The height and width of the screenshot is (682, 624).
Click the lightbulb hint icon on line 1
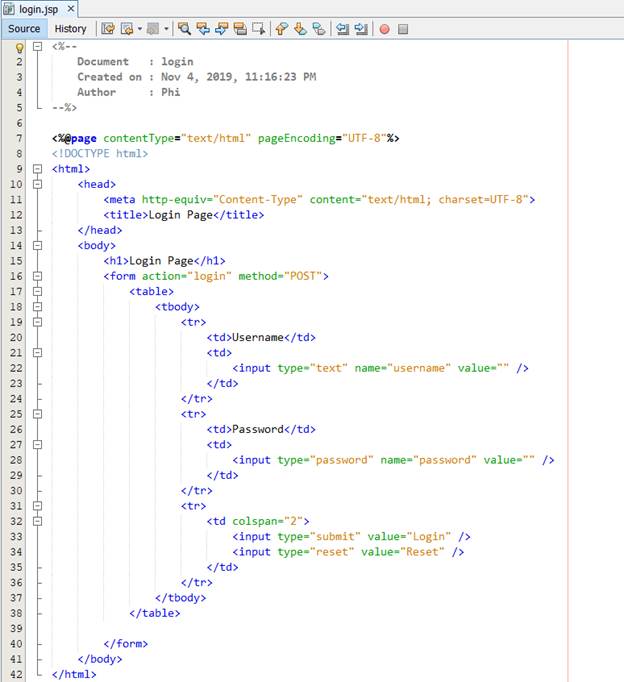(x=19, y=47)
